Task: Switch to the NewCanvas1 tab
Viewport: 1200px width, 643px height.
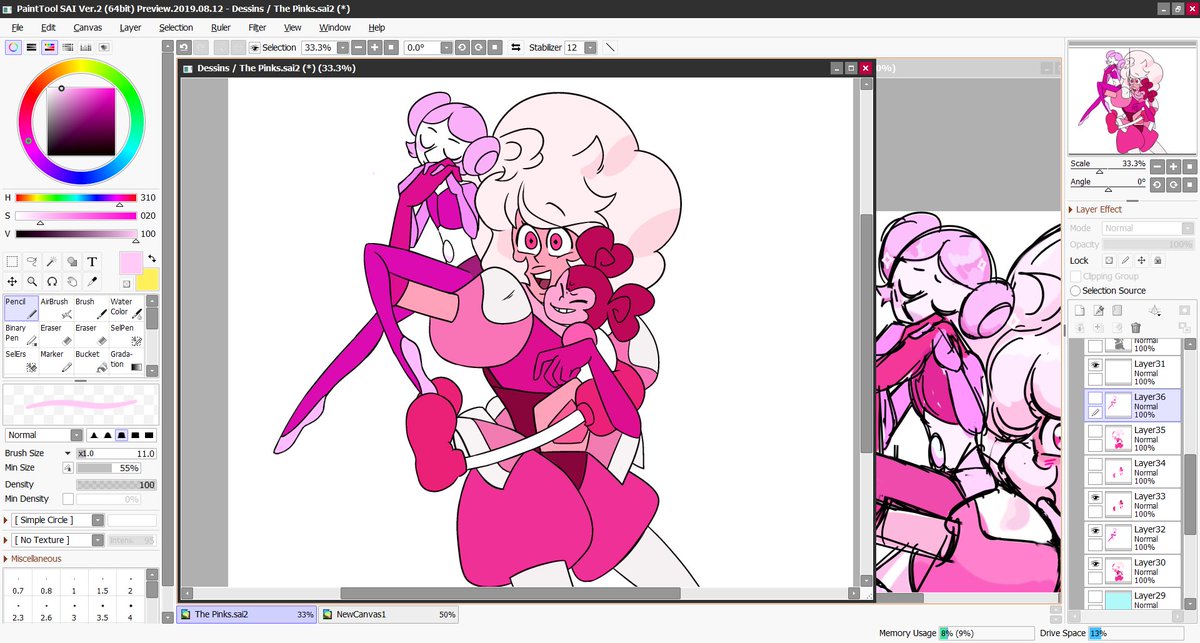Action: [388, 615]
